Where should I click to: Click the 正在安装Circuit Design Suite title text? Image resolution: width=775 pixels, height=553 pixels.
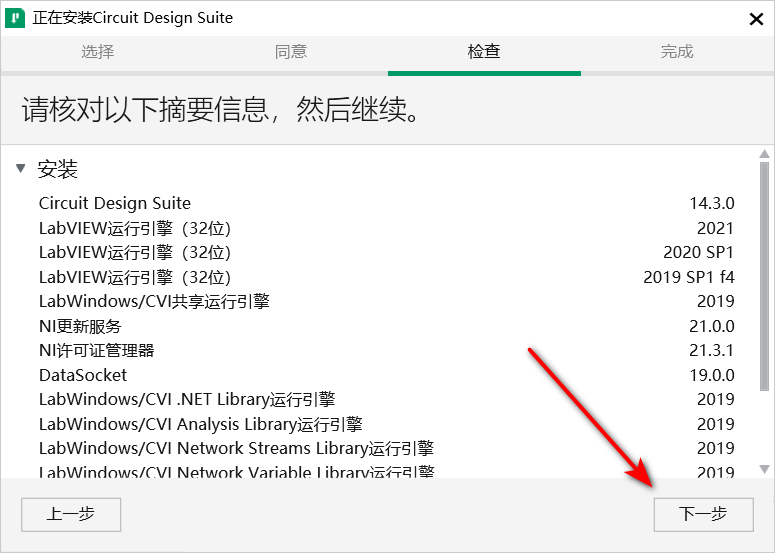click(132, 18)
